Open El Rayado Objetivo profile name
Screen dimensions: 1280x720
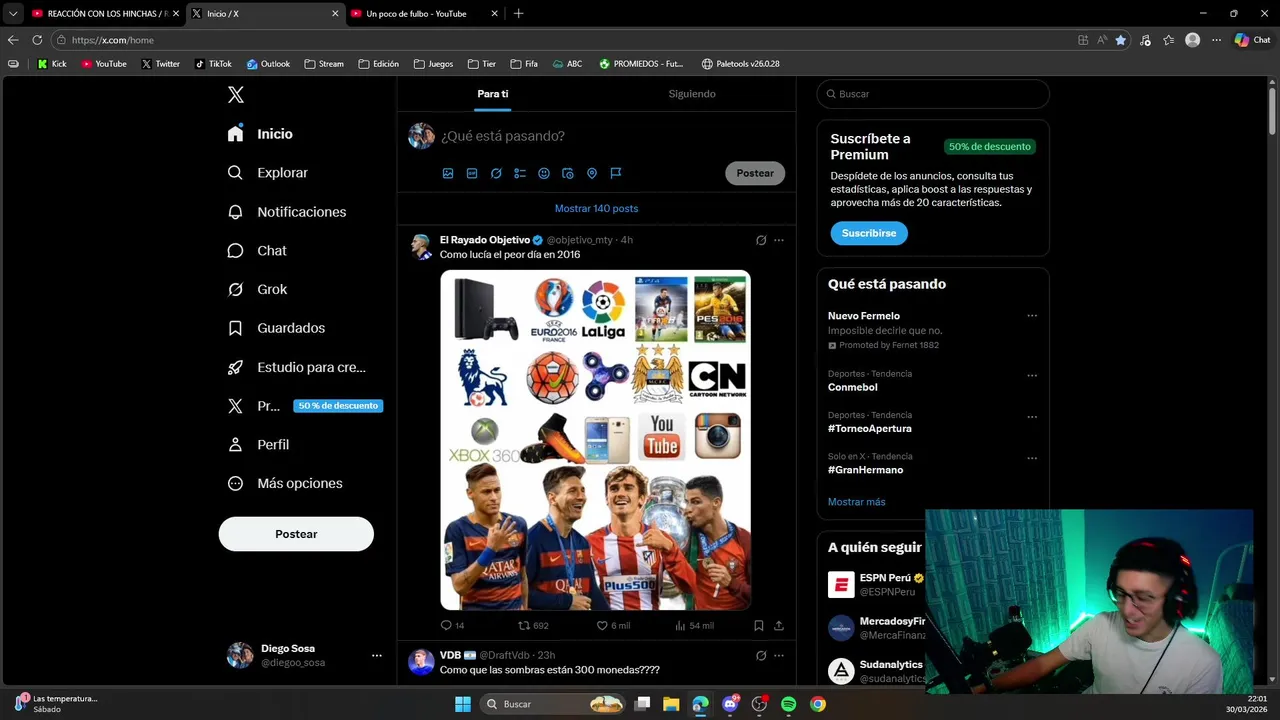click(x=485, y=240)
